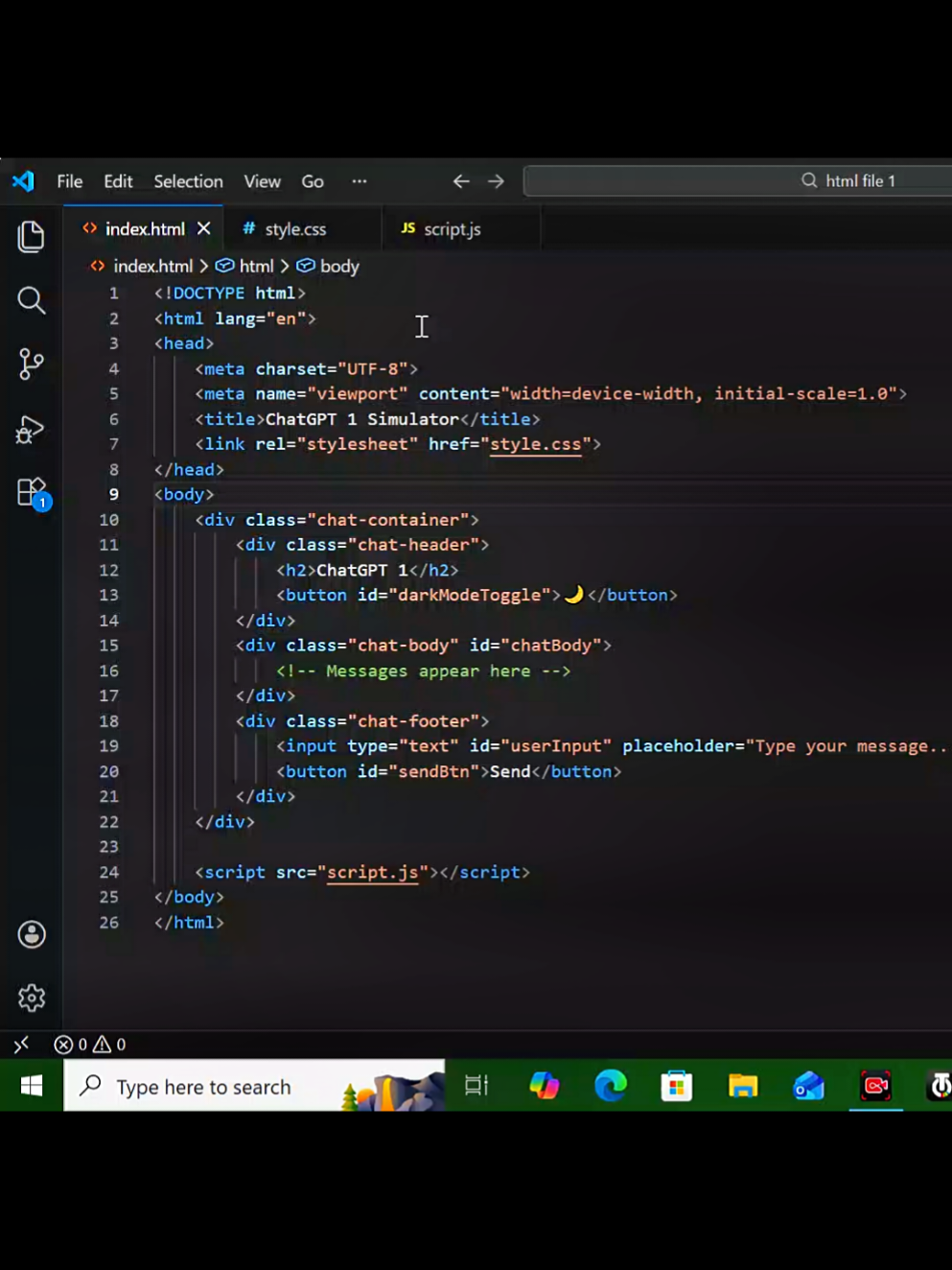Open the Explorer view icon
Viewport: 952px width, 1270px height.
pyautogui.click(x=31, y=237)
